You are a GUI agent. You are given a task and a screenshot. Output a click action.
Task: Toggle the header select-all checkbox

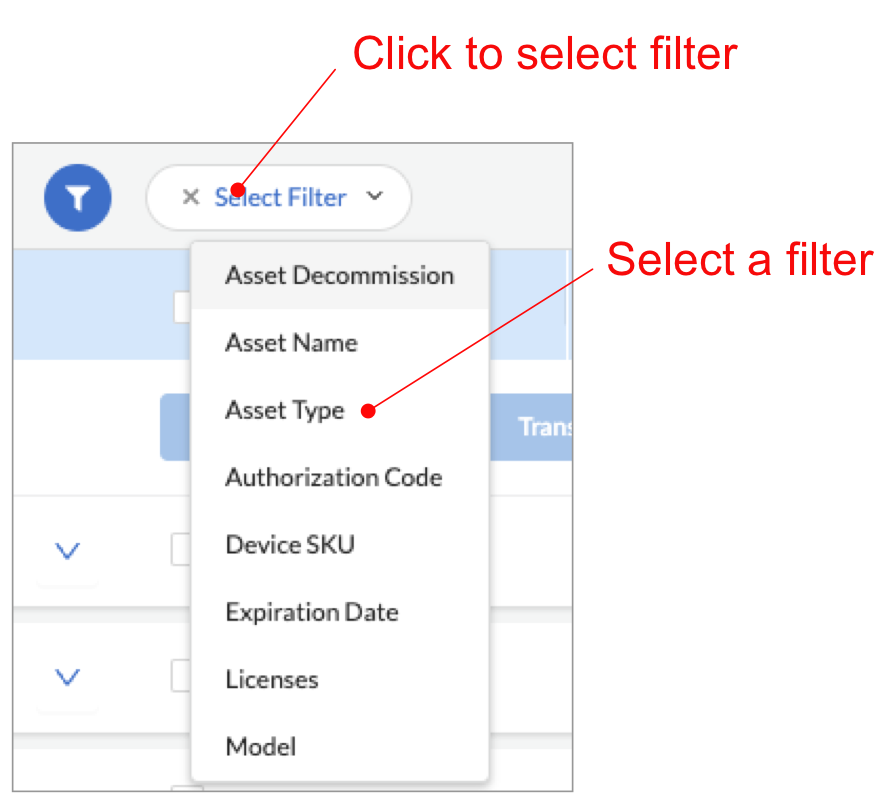182,308
